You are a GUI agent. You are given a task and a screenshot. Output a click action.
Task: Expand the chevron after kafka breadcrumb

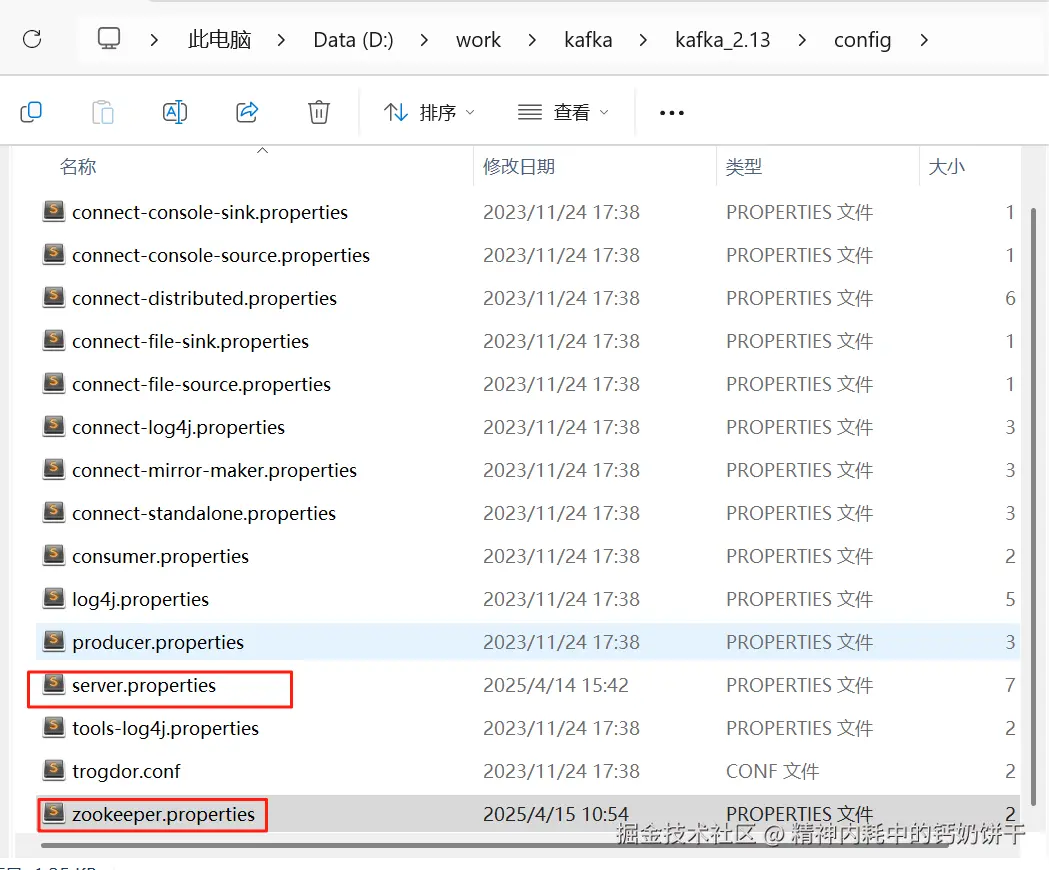(x=643, y=40)
